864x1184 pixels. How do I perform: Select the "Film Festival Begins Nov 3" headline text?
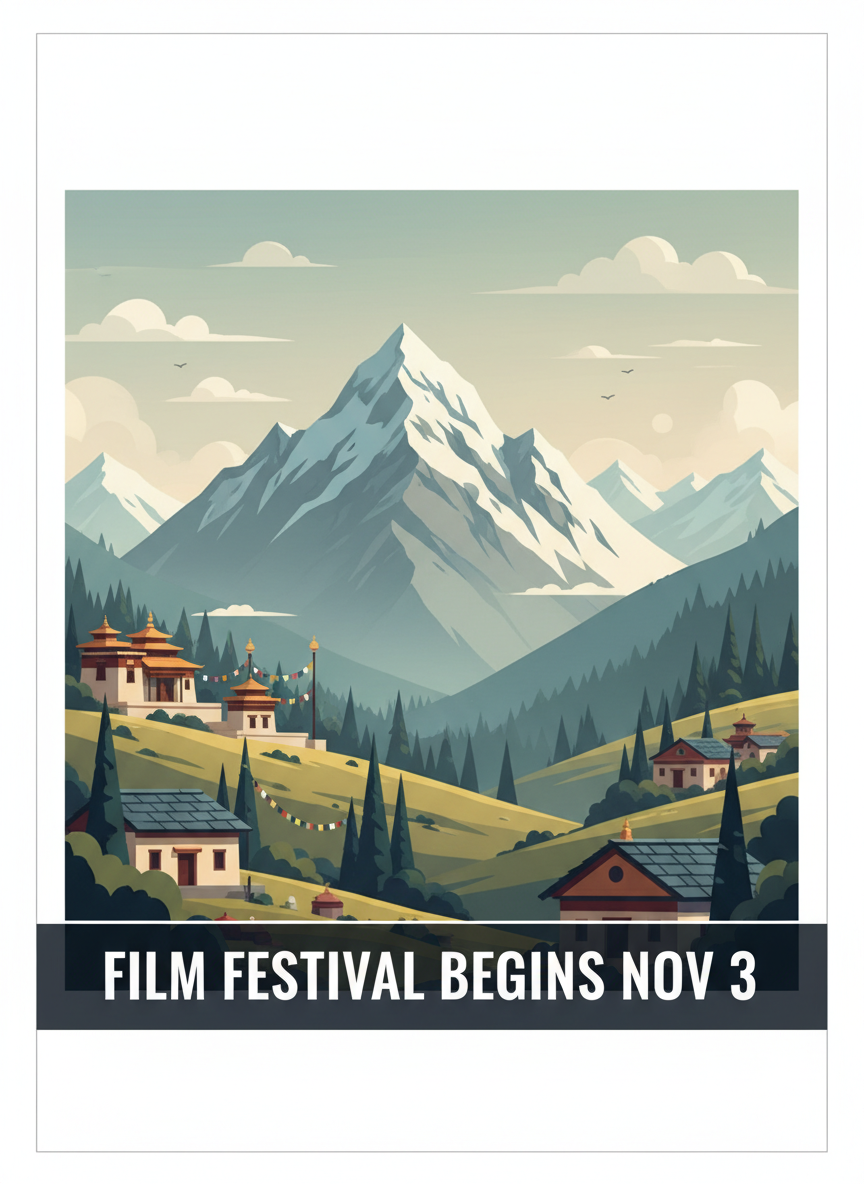tap(429, 975)
